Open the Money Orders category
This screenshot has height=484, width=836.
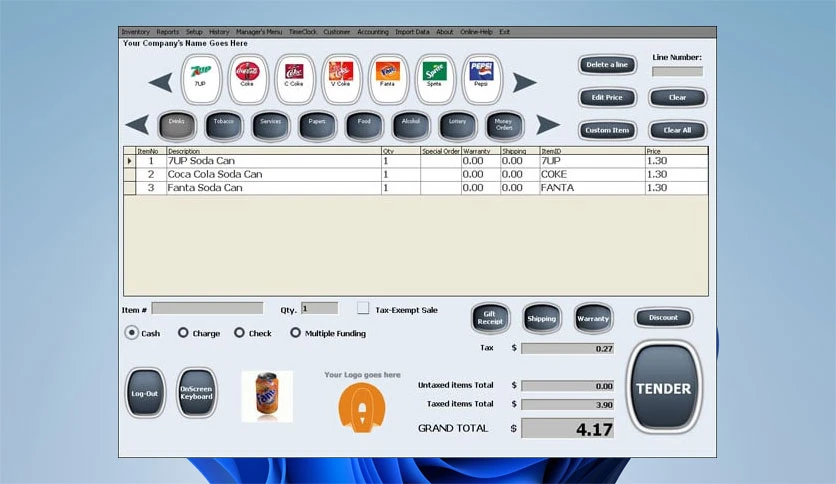click(504, 126)
